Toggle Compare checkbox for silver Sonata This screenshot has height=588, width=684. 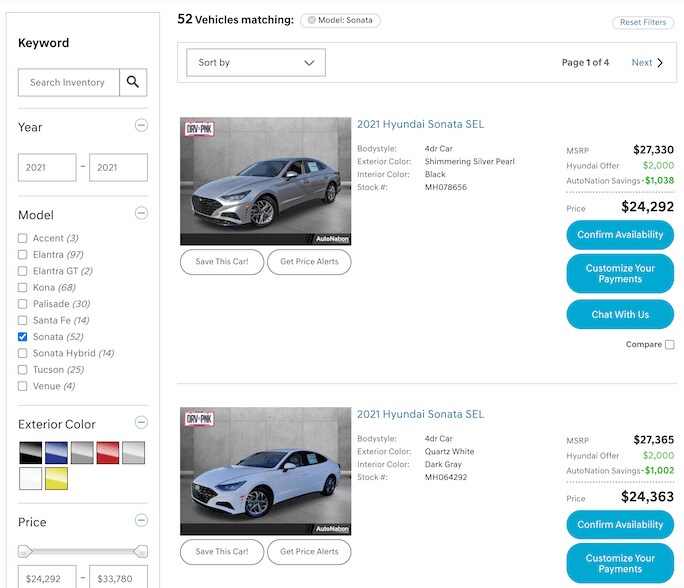(x=670, y=345)
